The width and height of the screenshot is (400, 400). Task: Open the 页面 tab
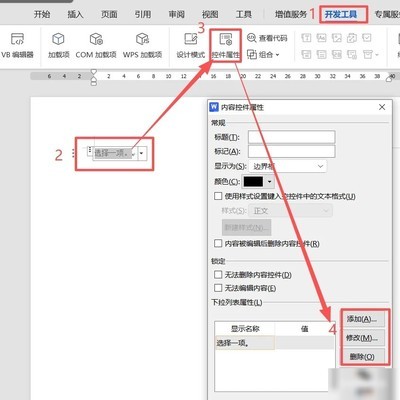tap(109, 14)
